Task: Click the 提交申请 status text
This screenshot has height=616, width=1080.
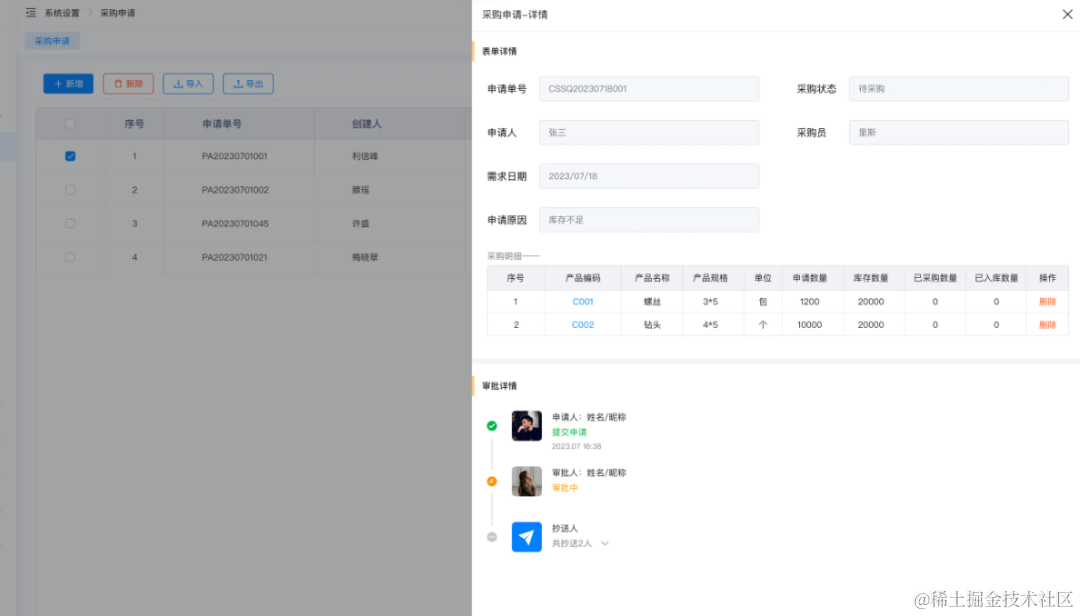Action: 569,432
